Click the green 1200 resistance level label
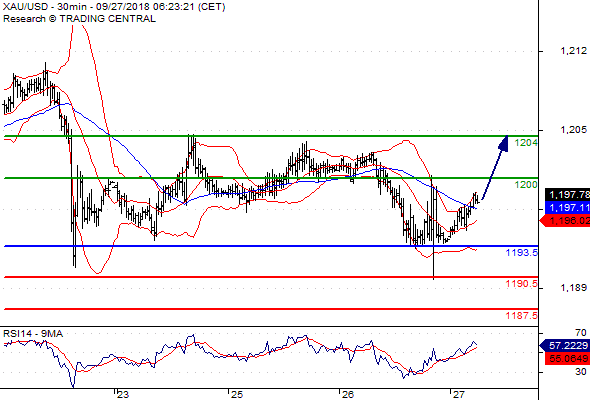The image size is (590, 400). pyautogui.click(x=526, y=184)
